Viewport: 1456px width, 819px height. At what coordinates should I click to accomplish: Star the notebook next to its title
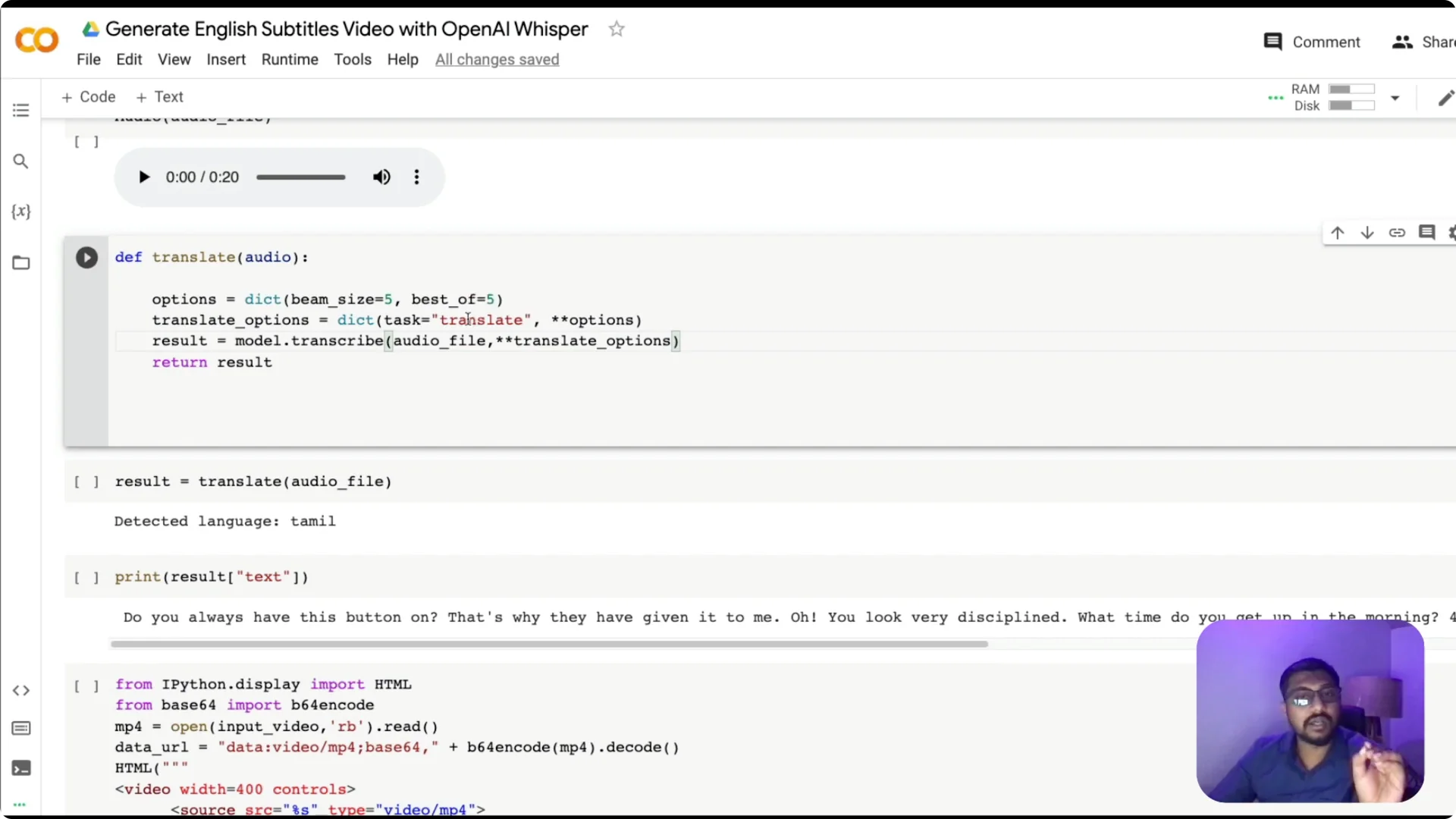point(616,29)
